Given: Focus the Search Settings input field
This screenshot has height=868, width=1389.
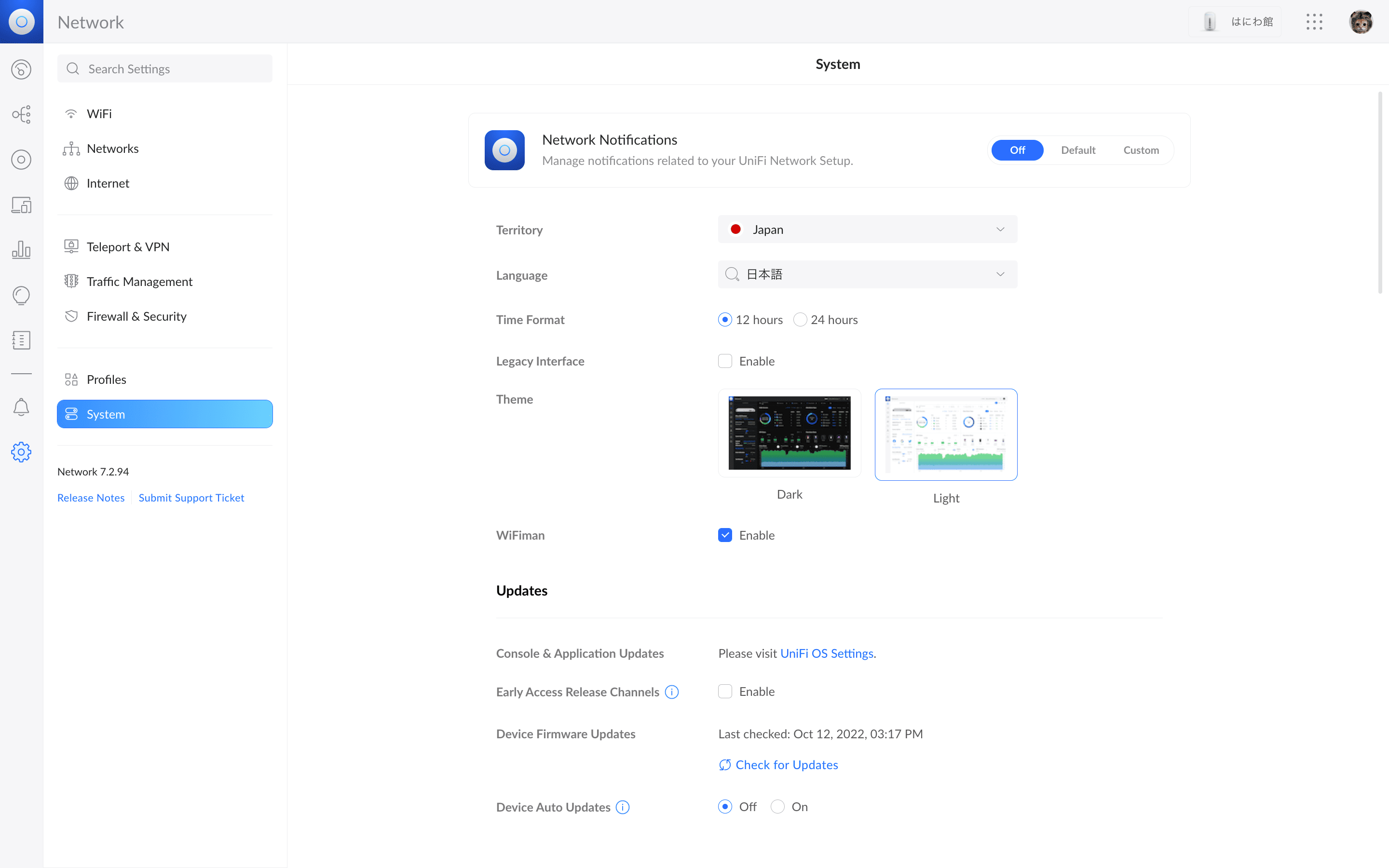Looking at the screenshot, I should click(165, 69).
